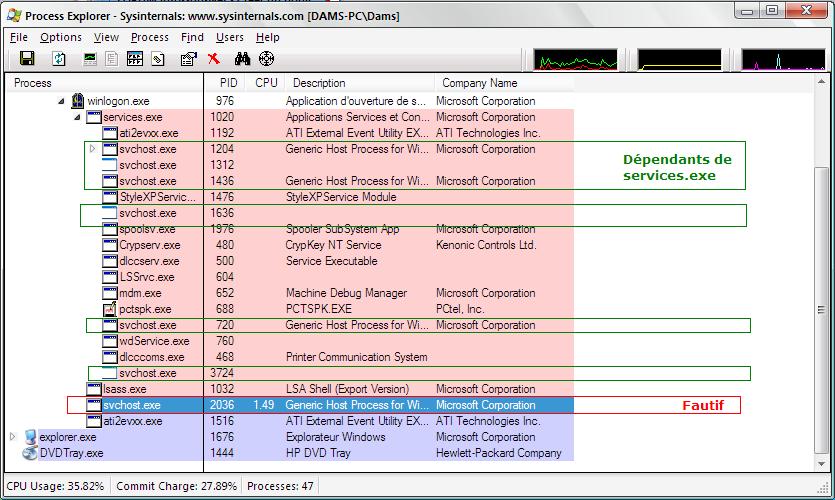Click 'CPU Usage: 35.82%' in status bar
Viewport: 835px width, 500px height.
pos(55,486)
